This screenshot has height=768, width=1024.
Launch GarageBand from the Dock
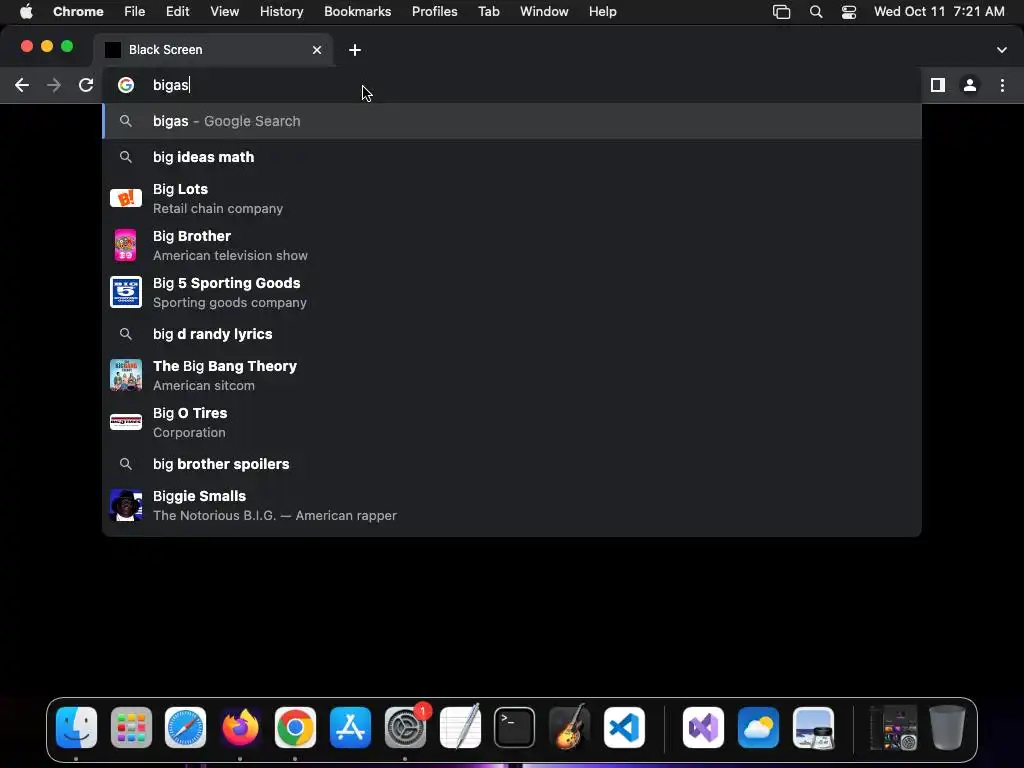[569, 727]
